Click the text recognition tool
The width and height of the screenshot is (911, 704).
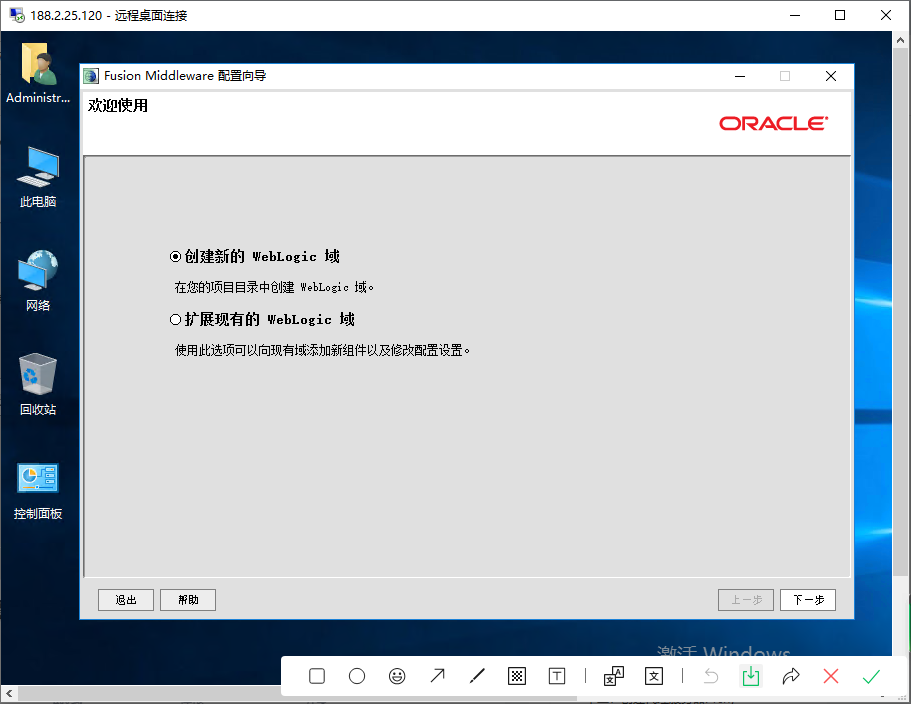654,676
